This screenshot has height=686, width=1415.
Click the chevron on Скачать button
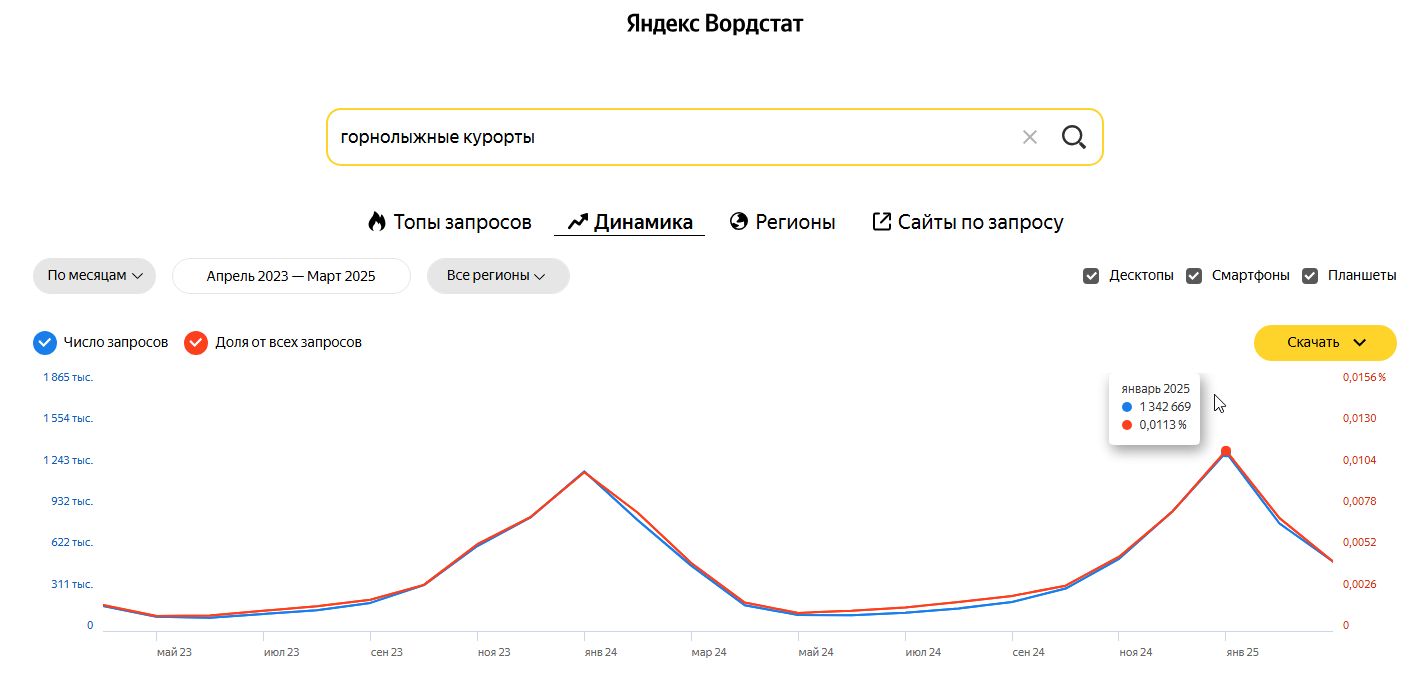pyautogui.click(x=1359, y=343)
